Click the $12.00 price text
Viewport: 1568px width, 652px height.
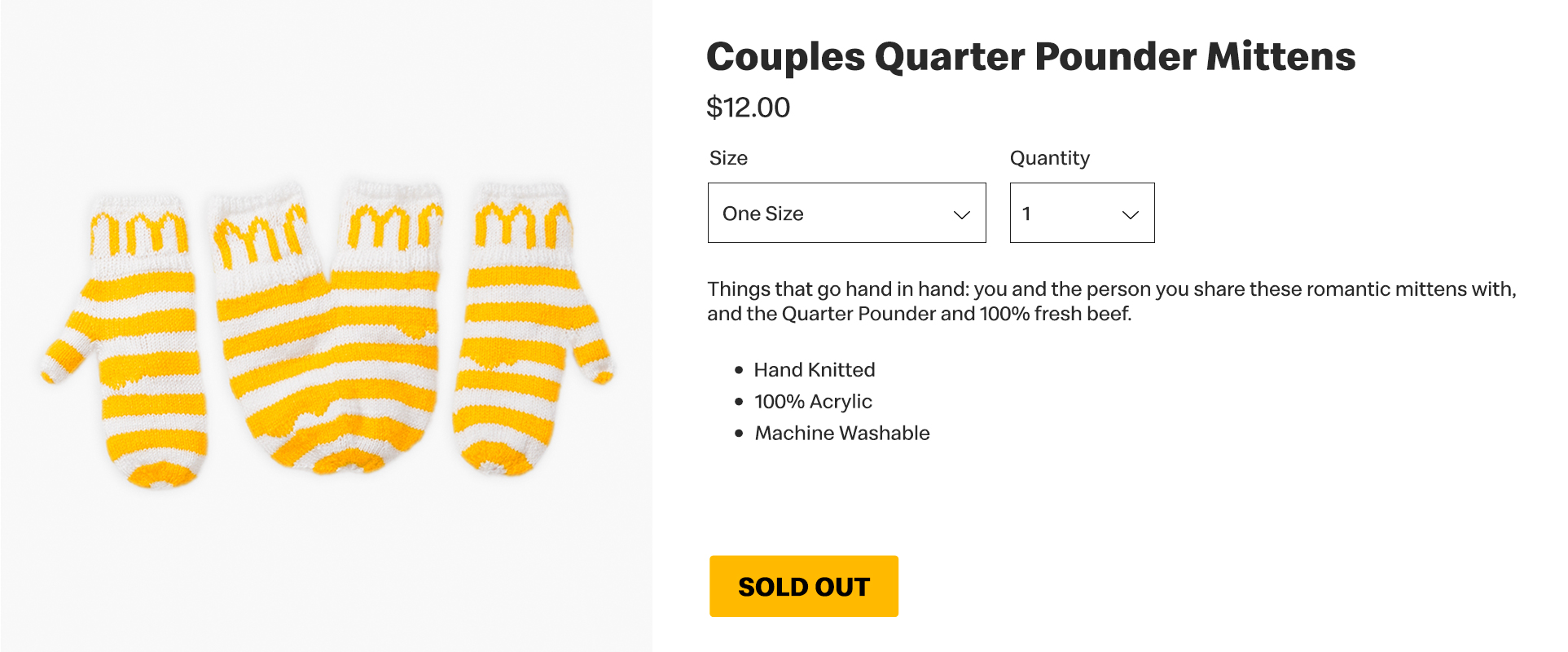[748, 108]
